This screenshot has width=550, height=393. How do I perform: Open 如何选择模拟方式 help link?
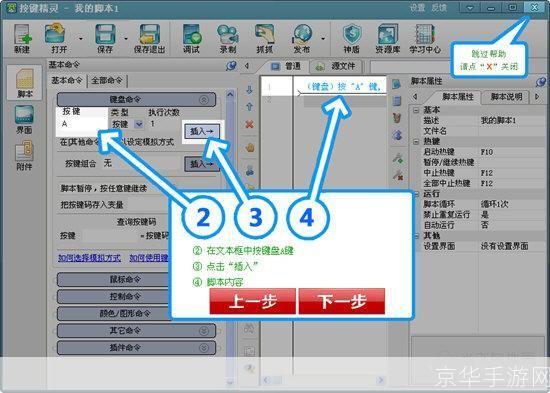click(89, 259)
